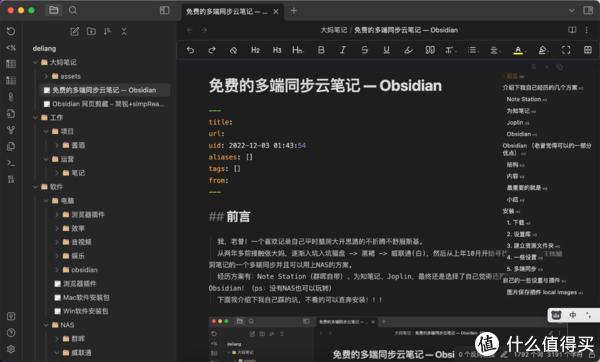Open the Mac软件安装包 note
Screen dimensions: 600x362
click(86, 297)
